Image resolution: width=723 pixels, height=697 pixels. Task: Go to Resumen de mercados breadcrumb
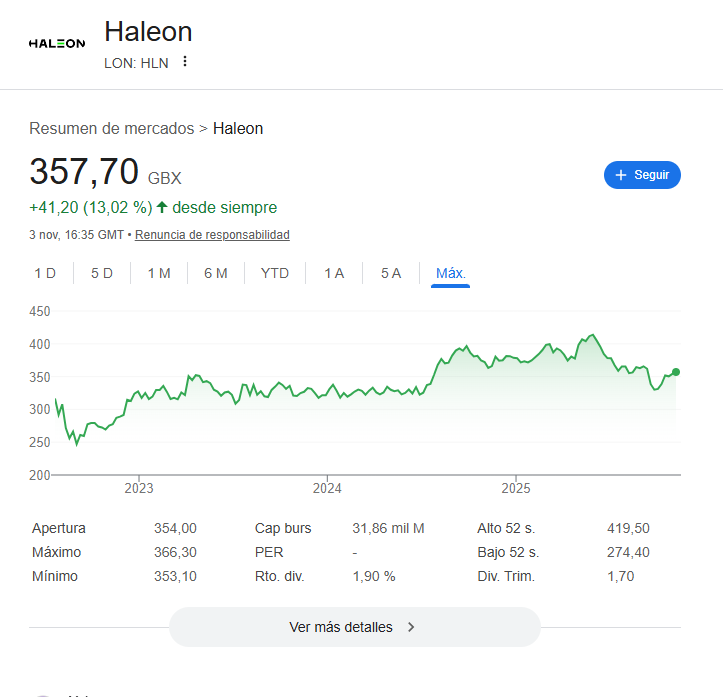[x=111, y=128]
